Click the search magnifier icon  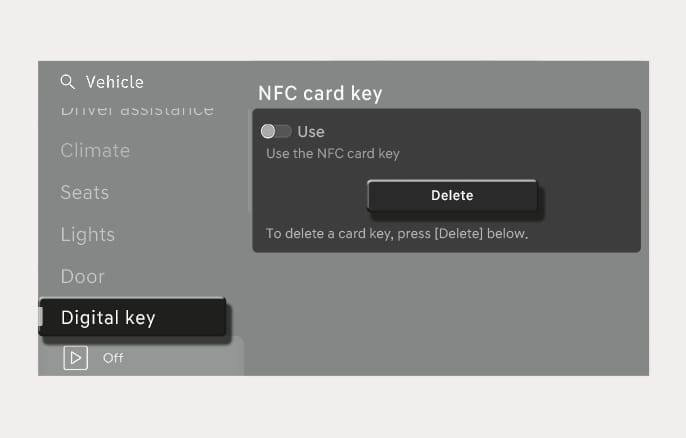pyautogui.click(x=67, y=81)
